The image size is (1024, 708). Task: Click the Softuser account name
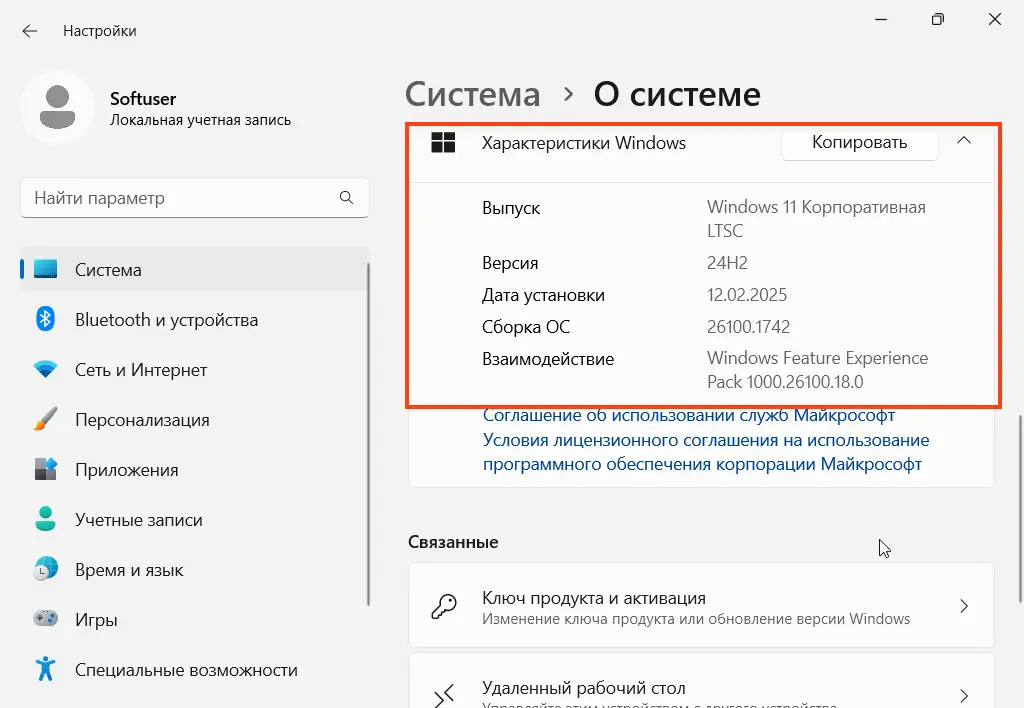143,99
